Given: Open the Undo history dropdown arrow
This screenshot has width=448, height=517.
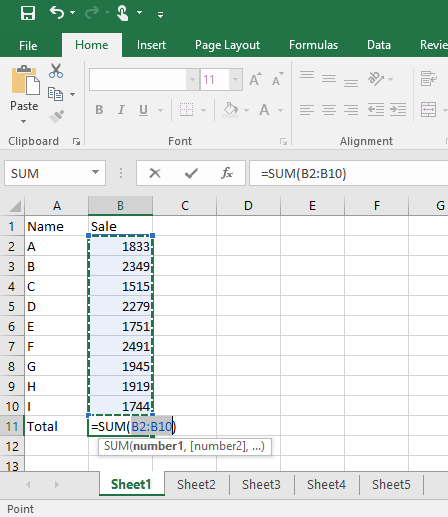Looking at the screenshot, I should [72, 13].
